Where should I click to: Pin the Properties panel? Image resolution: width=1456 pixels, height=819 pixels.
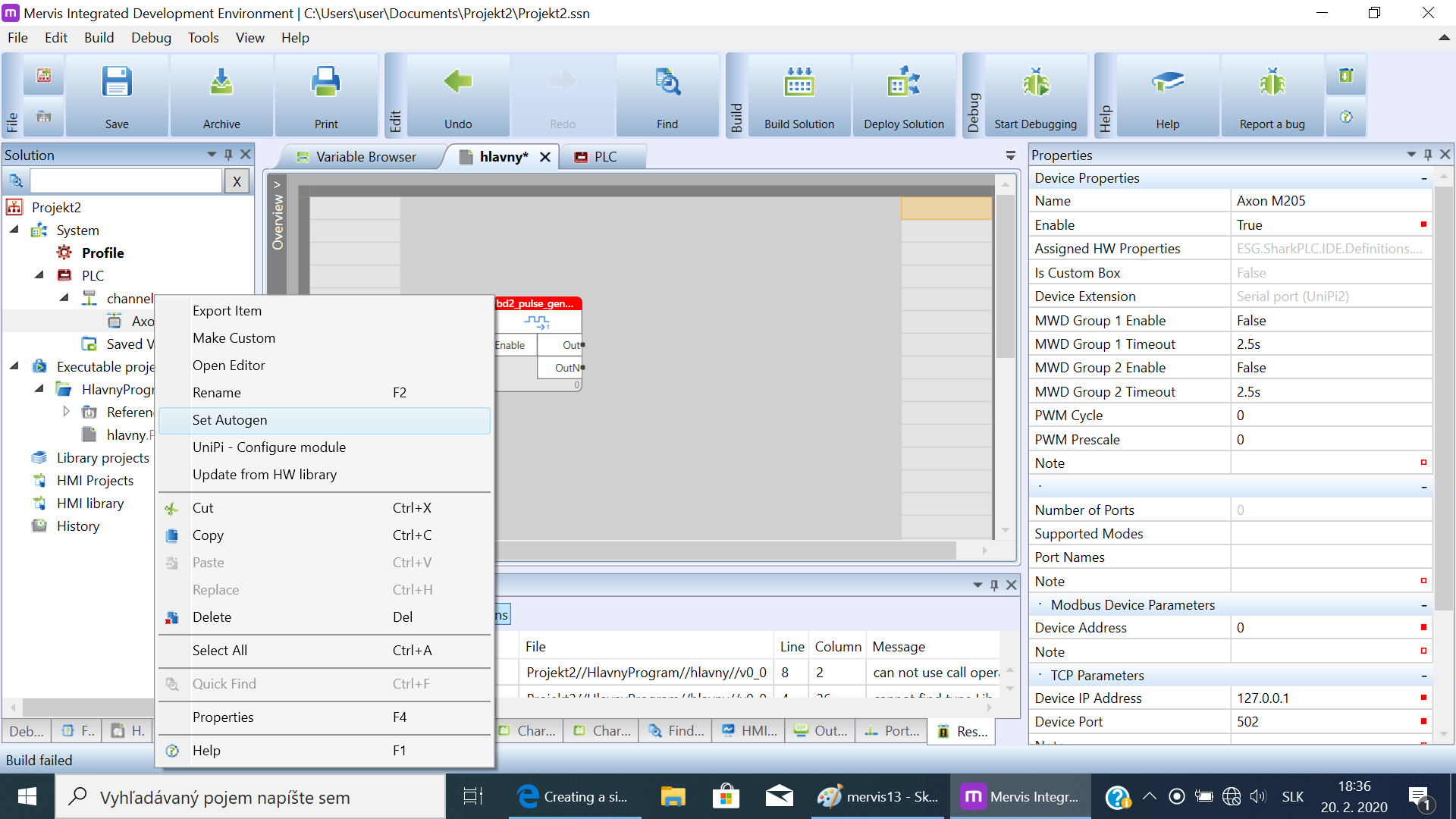coord(1428,155)
